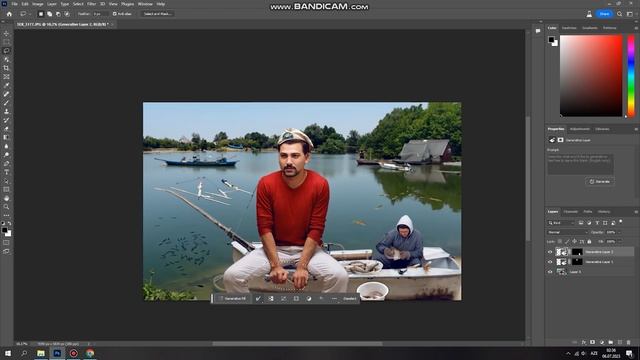Create new adjustment layer icon
640x360 pixels.
pyautogui.click(x=602, y=342)
